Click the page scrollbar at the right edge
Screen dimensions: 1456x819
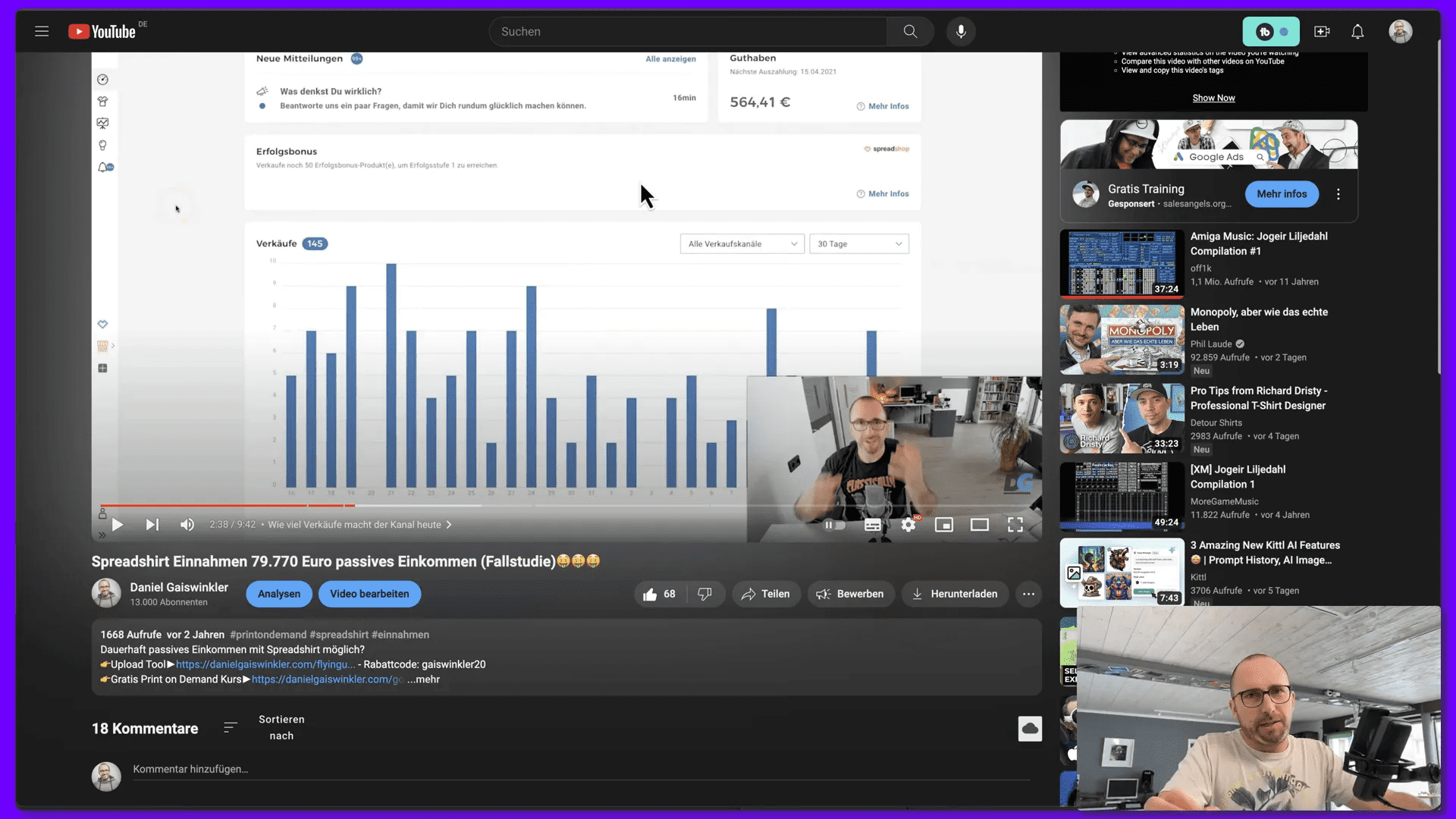coord(1439,206)
